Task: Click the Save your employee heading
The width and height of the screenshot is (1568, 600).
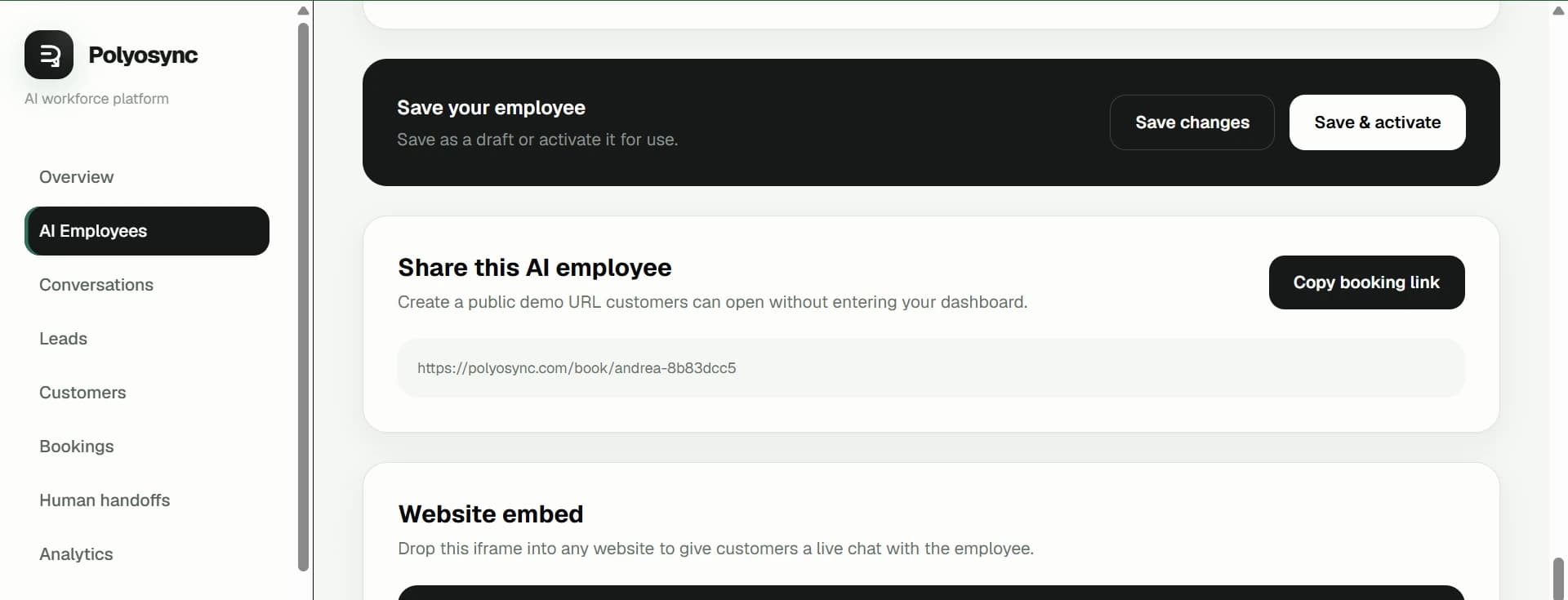Action: click(491, 108)
